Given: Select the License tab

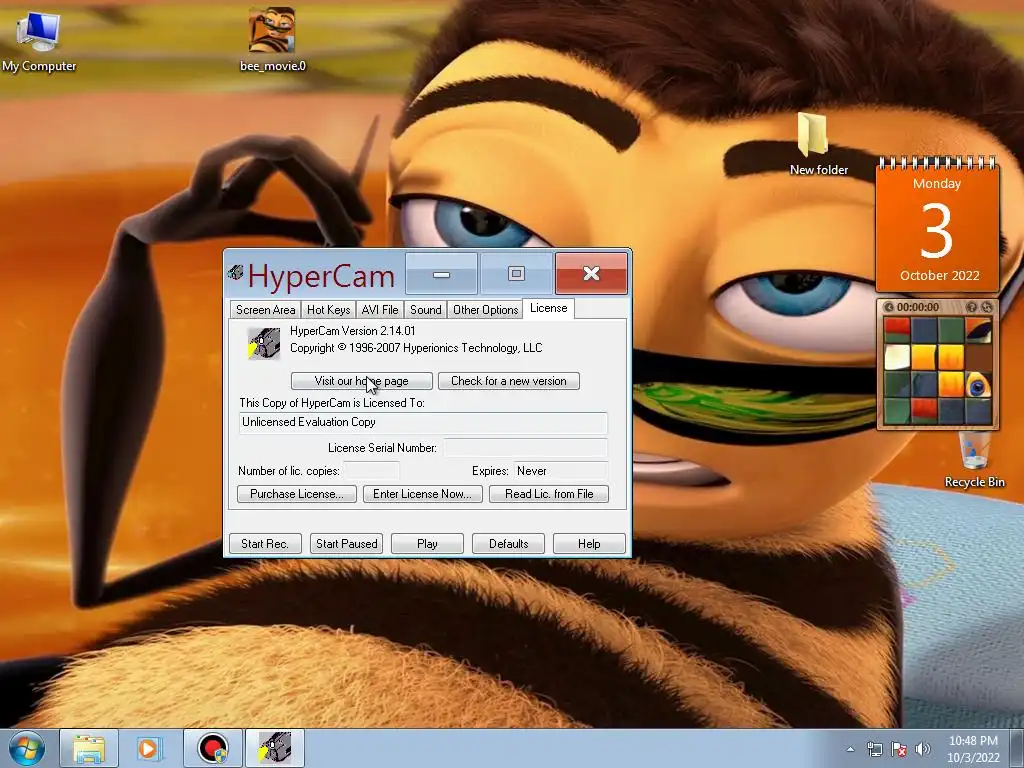Looking at the screenshot, I should pos(549,308).
